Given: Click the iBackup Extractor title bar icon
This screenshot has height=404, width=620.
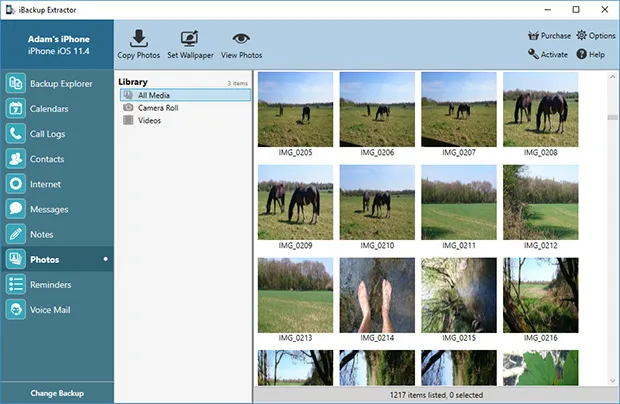Looking at the screenshot, I should tap(10, 9).
